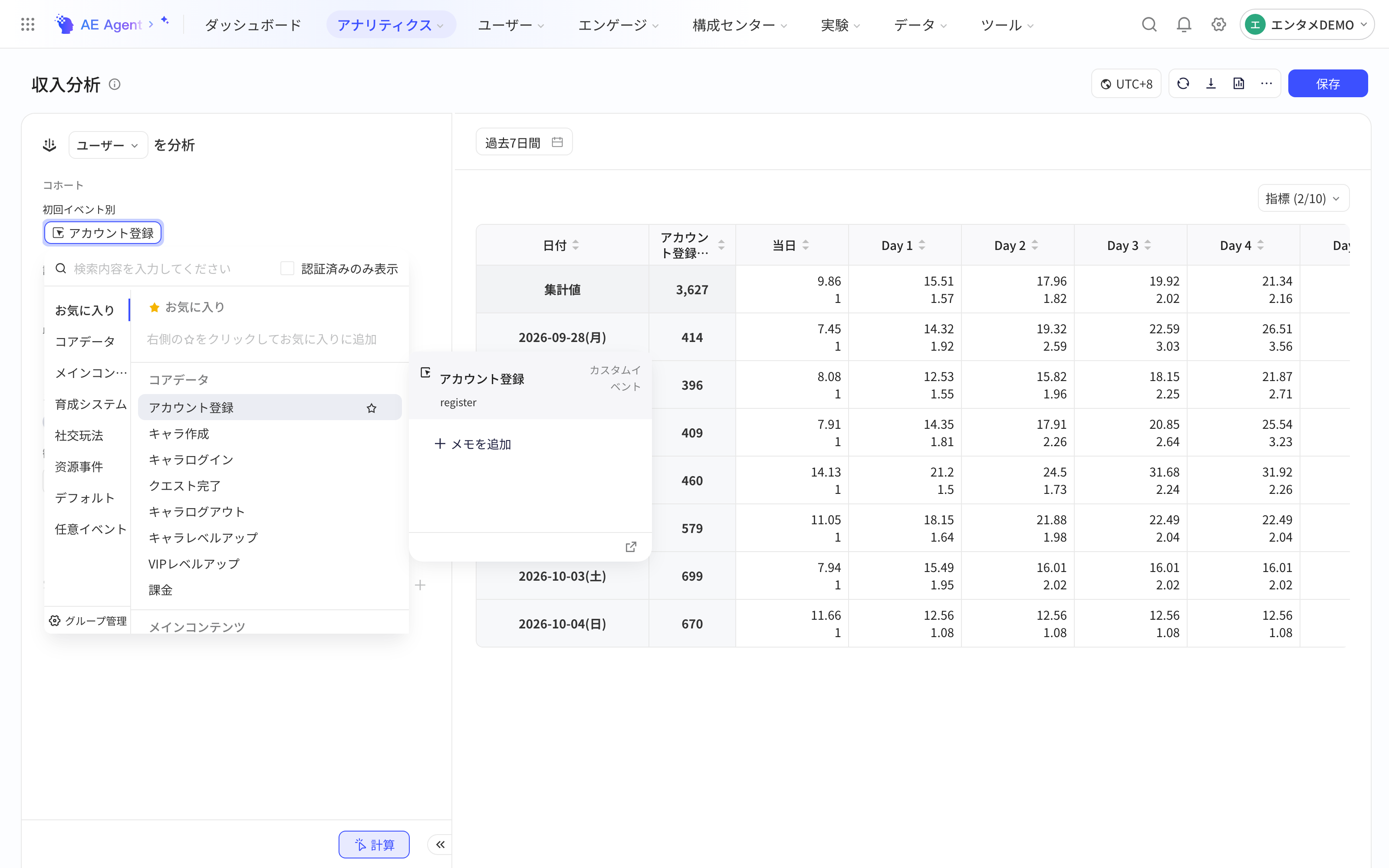Image resolution: width=1389 pixels, height=868 pixels.
Task: Open the エンゲージ menu
Action: click(x=618, y=25)
